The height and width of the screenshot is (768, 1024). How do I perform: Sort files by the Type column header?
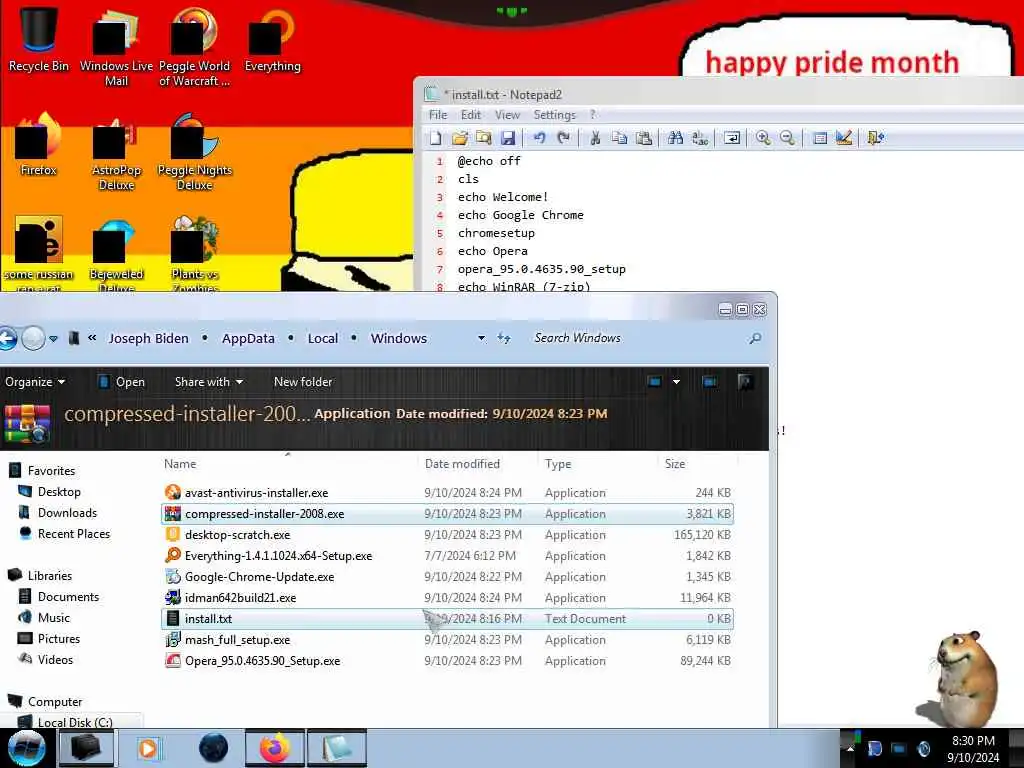click(x=558, y=464)
